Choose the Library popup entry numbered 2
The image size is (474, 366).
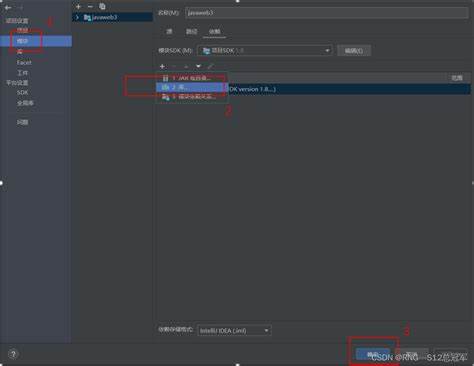[x=192, y=87]
